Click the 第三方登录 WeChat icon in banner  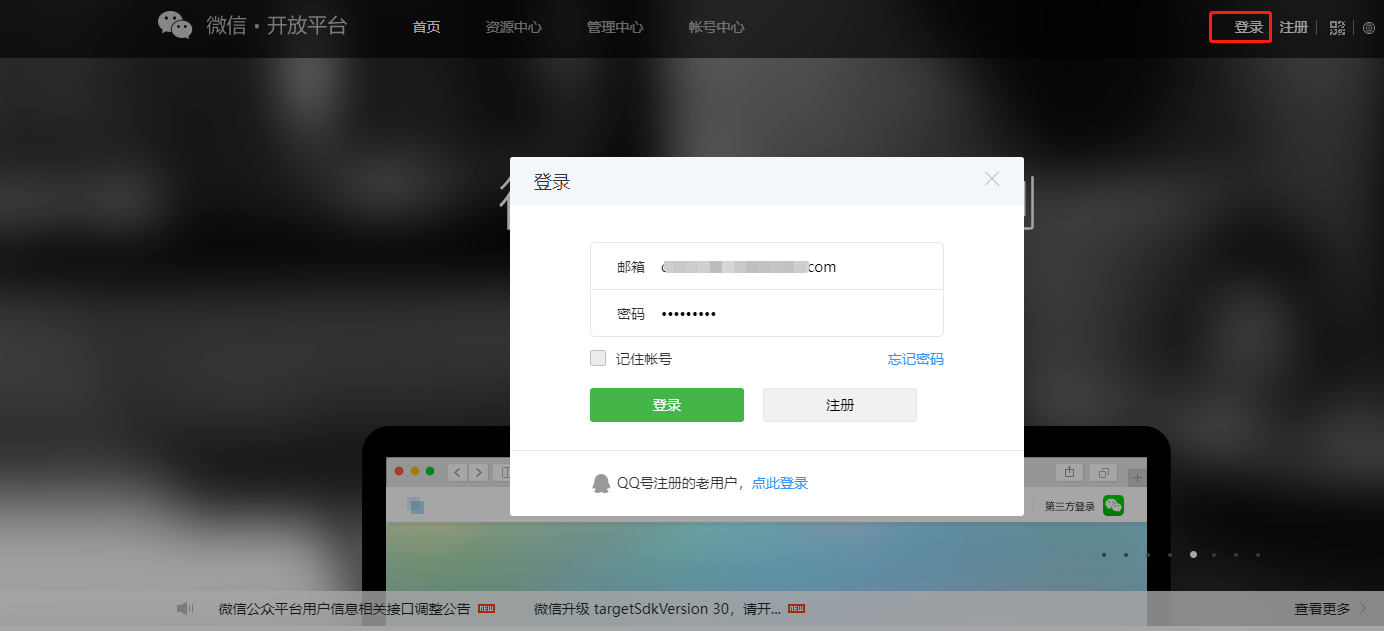(1113, 506)
